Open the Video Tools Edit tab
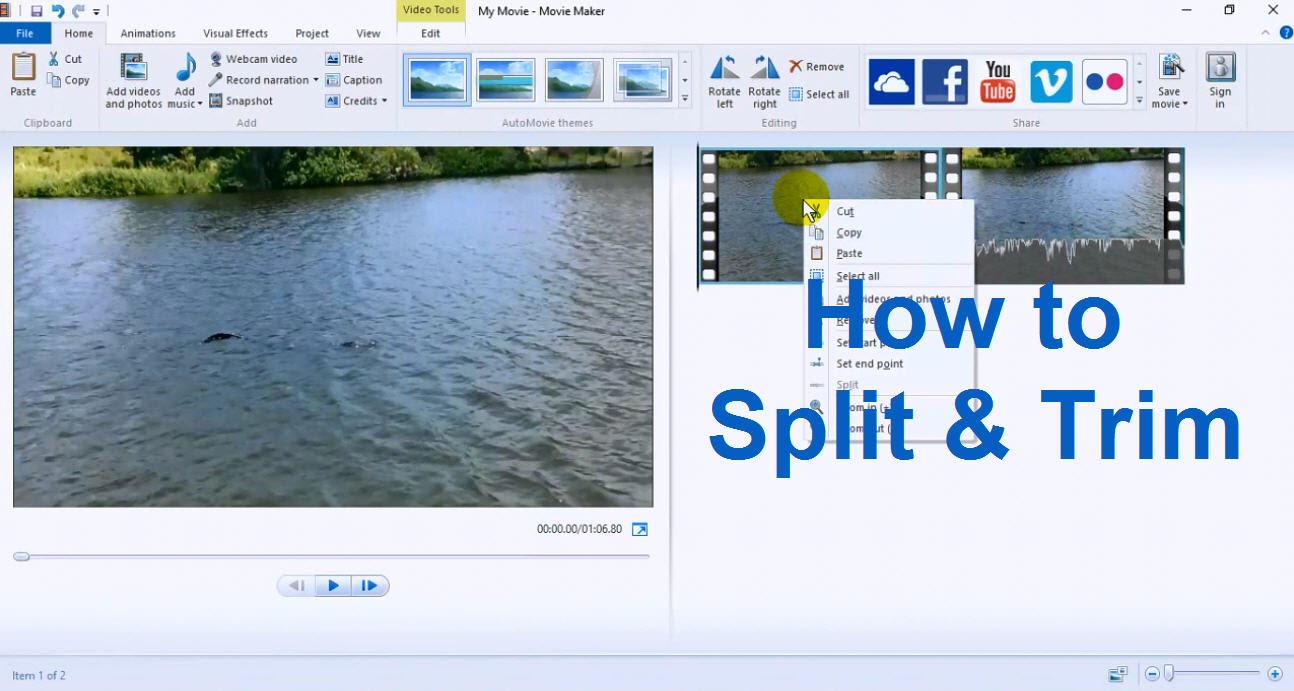The image size is (1294, 691). click(x=431, y=33)
